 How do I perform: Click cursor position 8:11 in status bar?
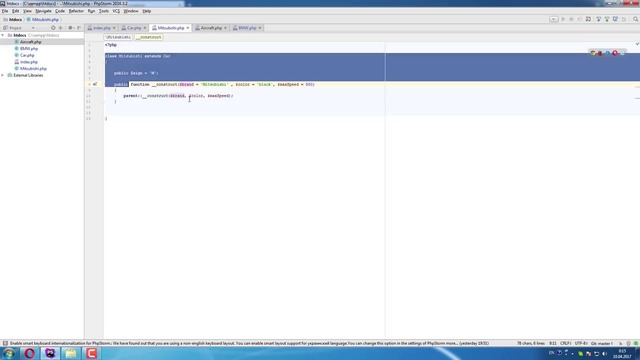[553, 343]
